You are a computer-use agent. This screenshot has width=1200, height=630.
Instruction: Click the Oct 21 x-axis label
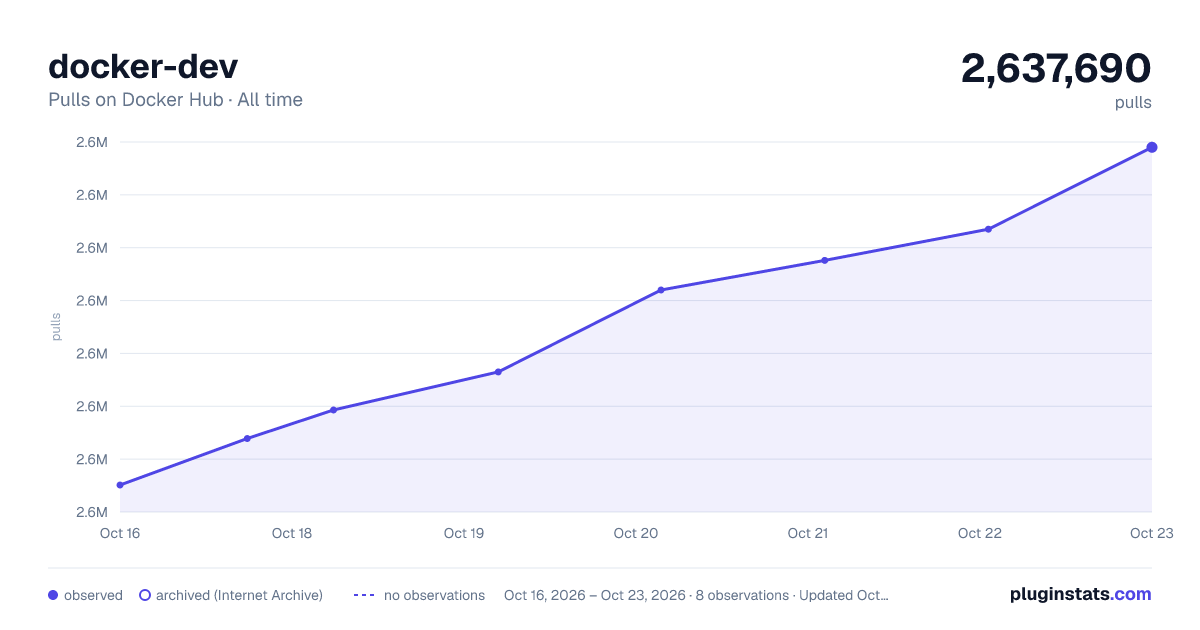coord(808,533)
